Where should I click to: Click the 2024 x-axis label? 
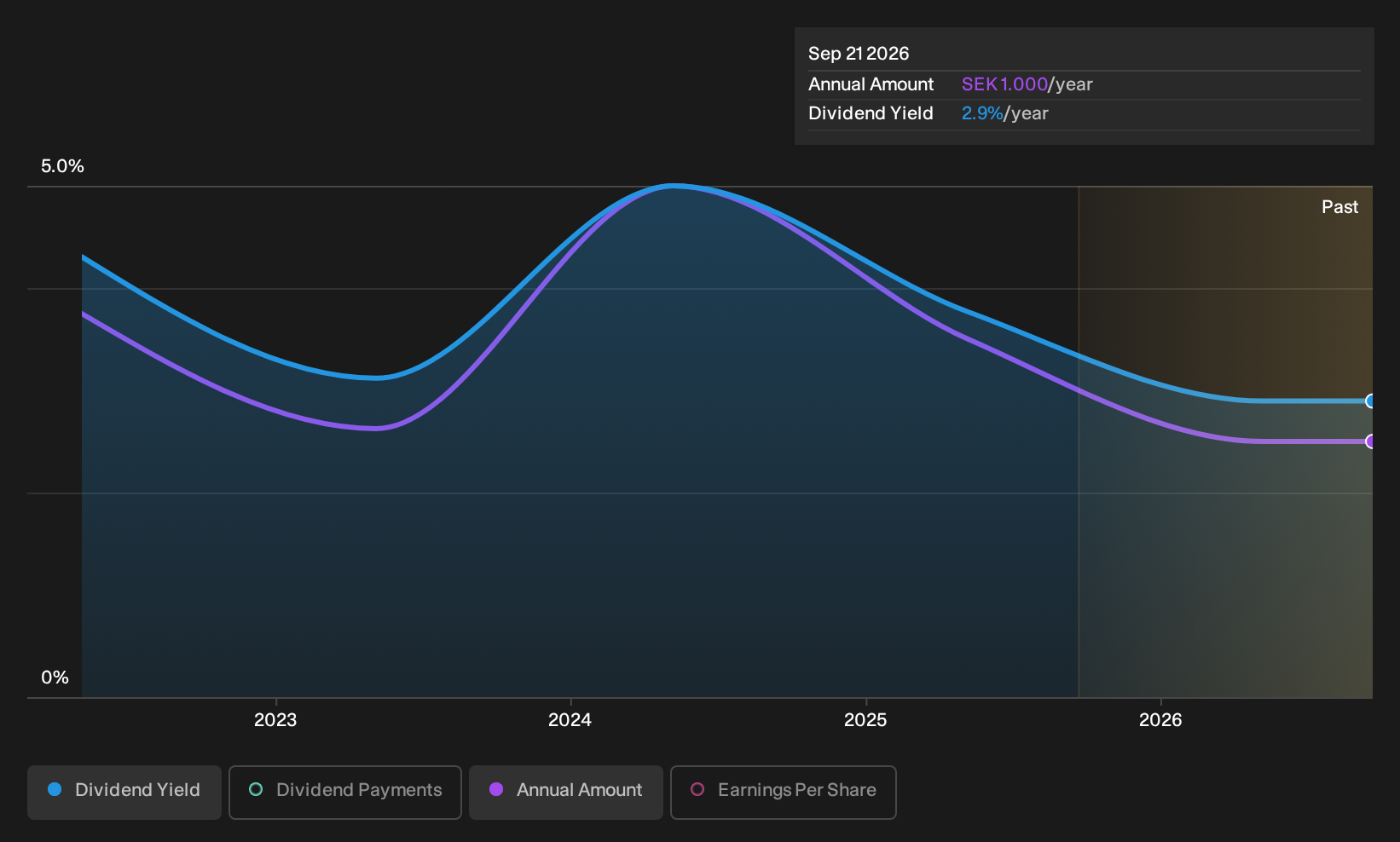click(x=570, y=720)
